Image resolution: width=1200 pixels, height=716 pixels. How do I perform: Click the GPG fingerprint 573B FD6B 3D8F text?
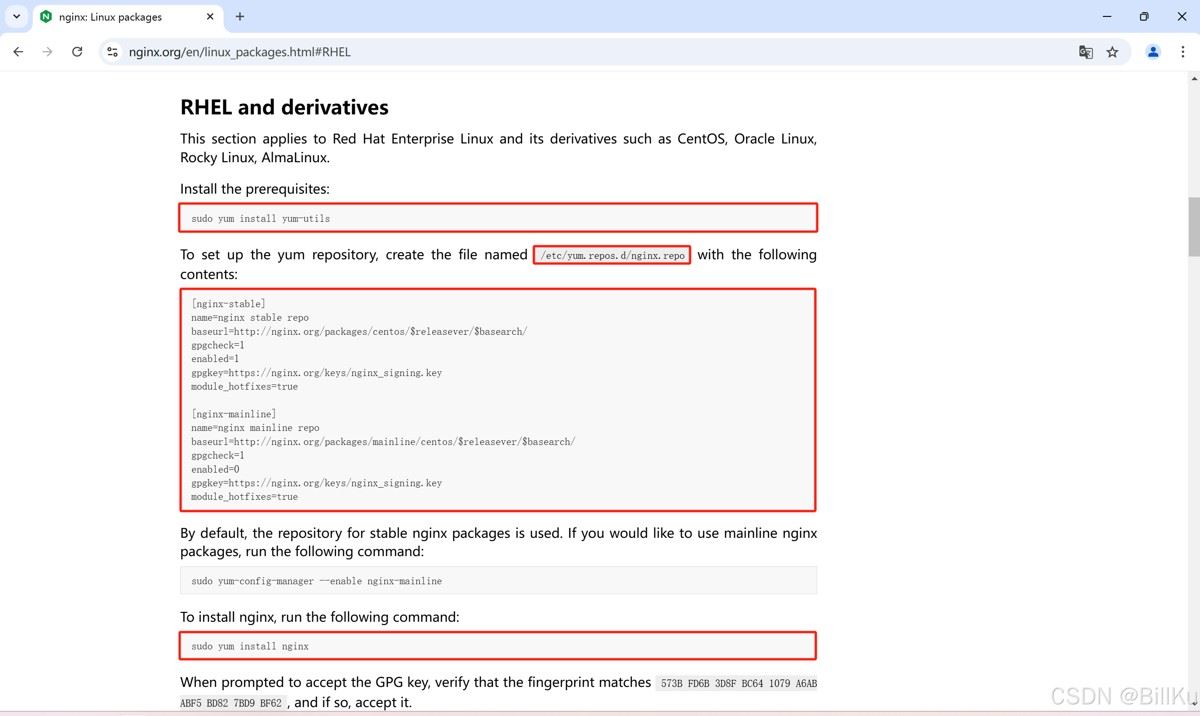click(739, 683)
